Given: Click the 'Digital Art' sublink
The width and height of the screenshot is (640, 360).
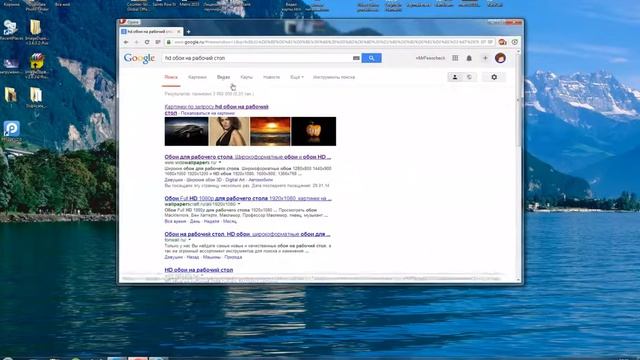Looking at the screenshot, I should click(x=235, y=180).
